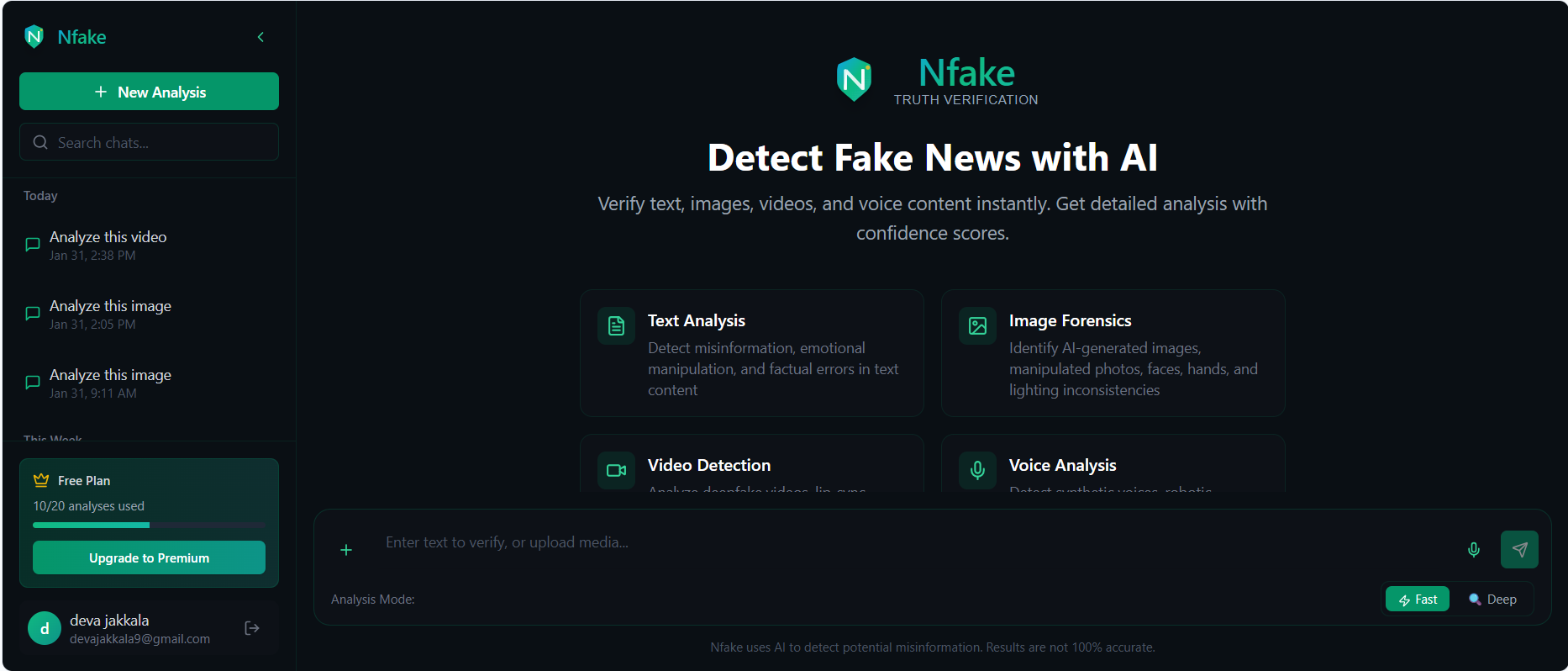The image size is (1568, 671).
Task: Start a New Analysis
Action: tap(149, 92)
